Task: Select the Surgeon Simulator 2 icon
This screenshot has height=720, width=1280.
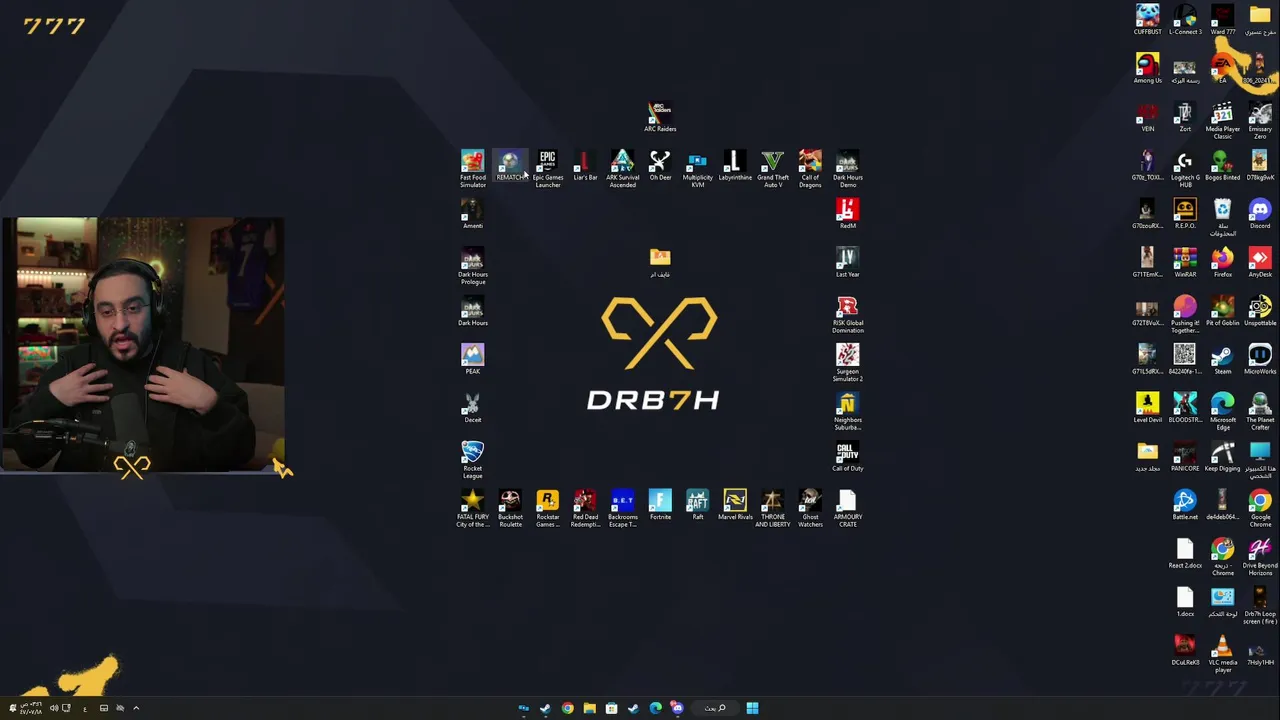Action: tap(848, 363)
